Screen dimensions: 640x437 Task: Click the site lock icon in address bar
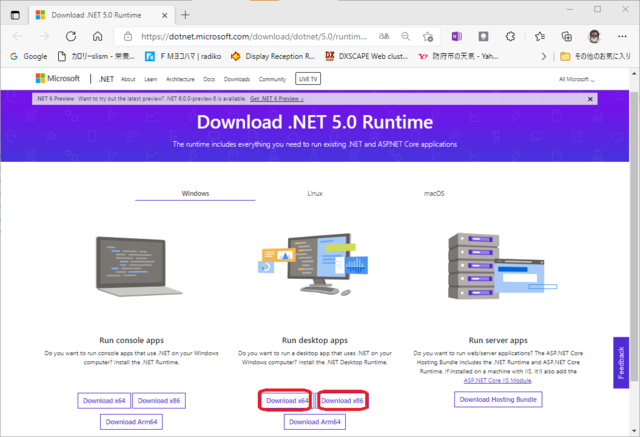(x=128, y=36)
